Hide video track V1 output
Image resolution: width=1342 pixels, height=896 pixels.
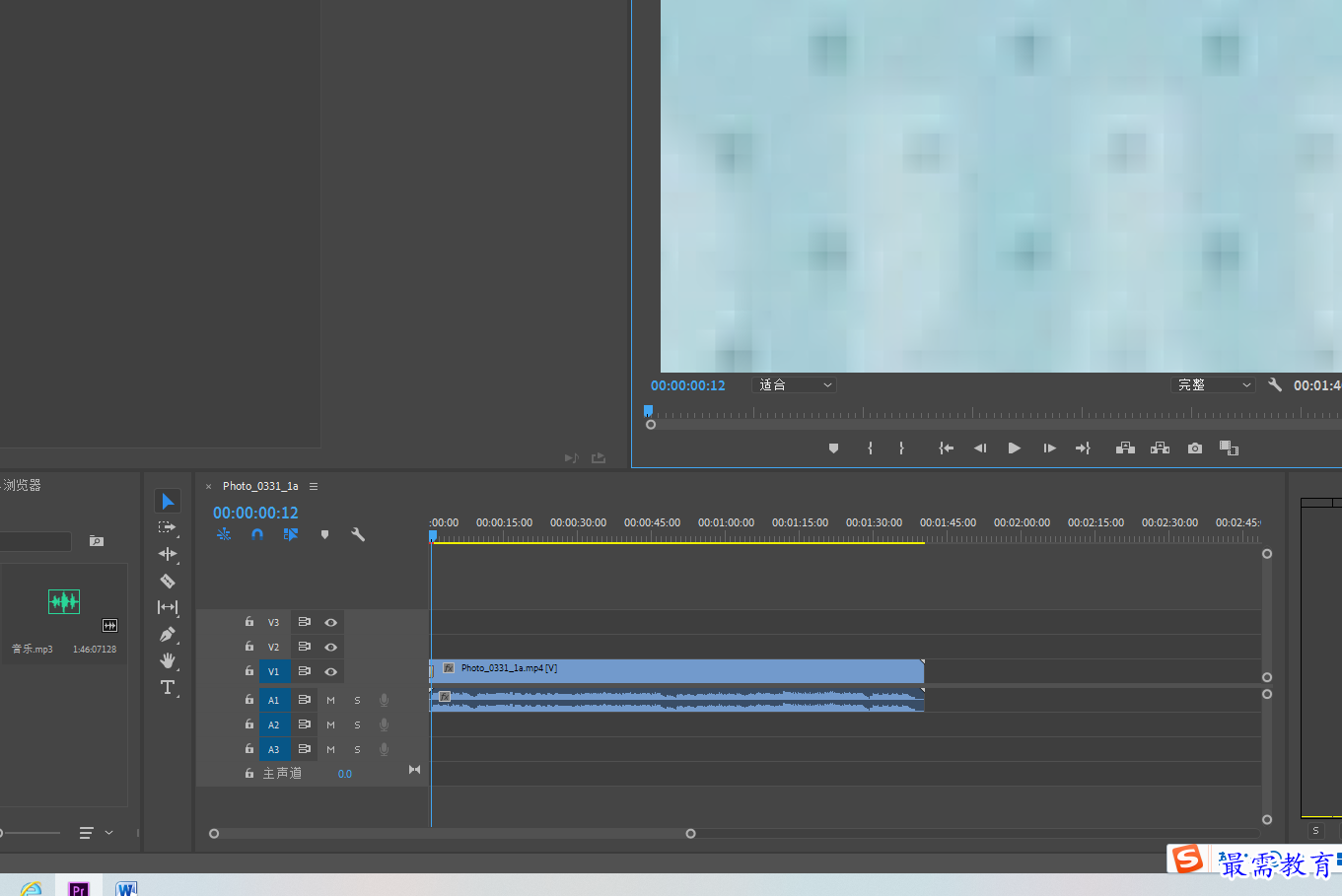pyautogui.click(x=331, y=672)
